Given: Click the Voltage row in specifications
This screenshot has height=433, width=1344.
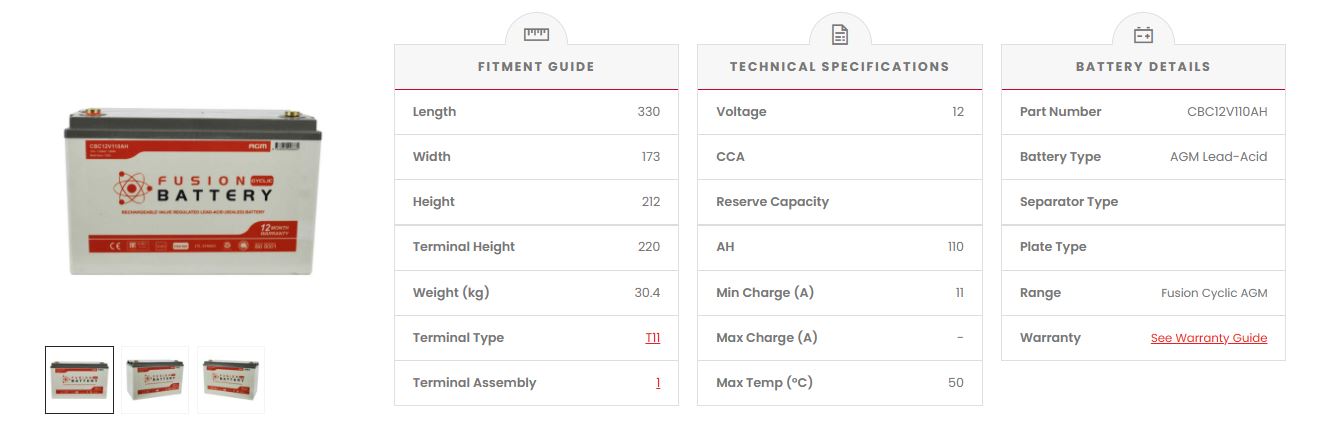Looking at the screenshot, I should point(839,112).
